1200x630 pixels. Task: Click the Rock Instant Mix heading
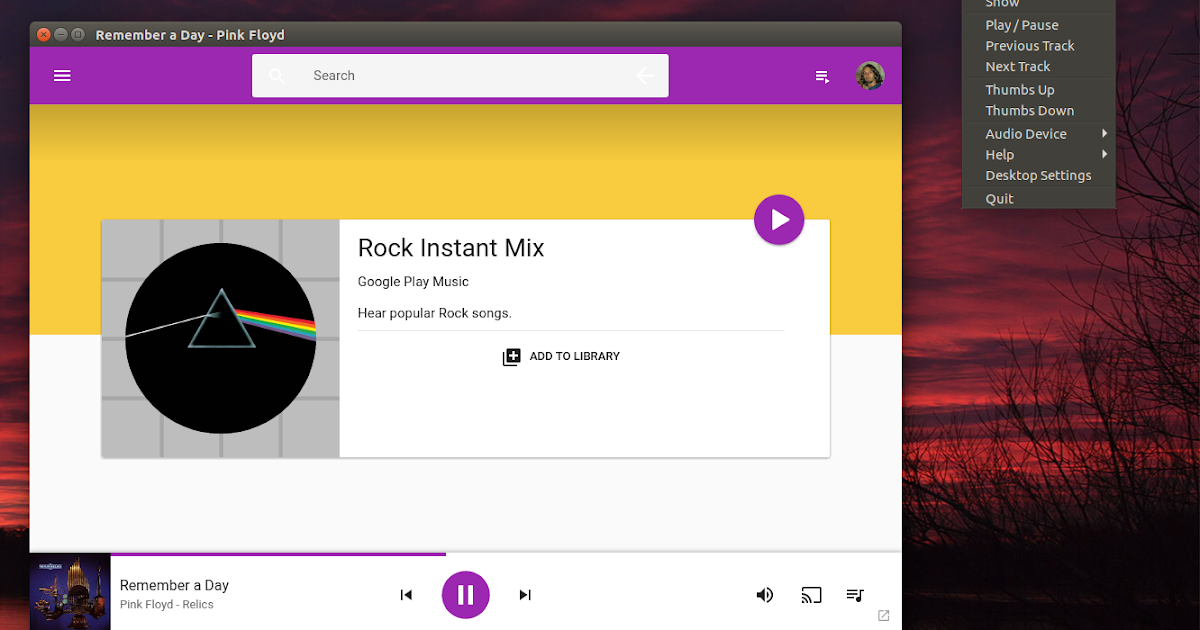(x=451, y=248)
